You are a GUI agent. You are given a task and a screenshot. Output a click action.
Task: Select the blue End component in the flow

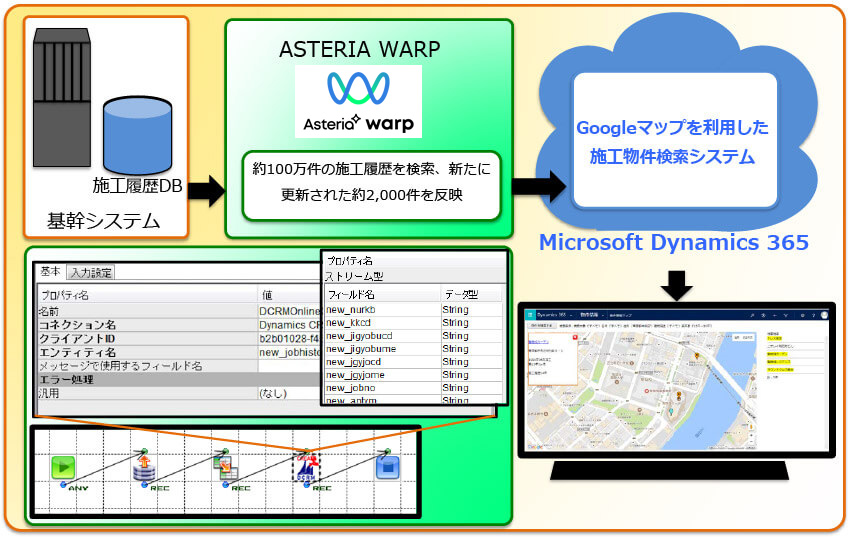click(388, 468)
